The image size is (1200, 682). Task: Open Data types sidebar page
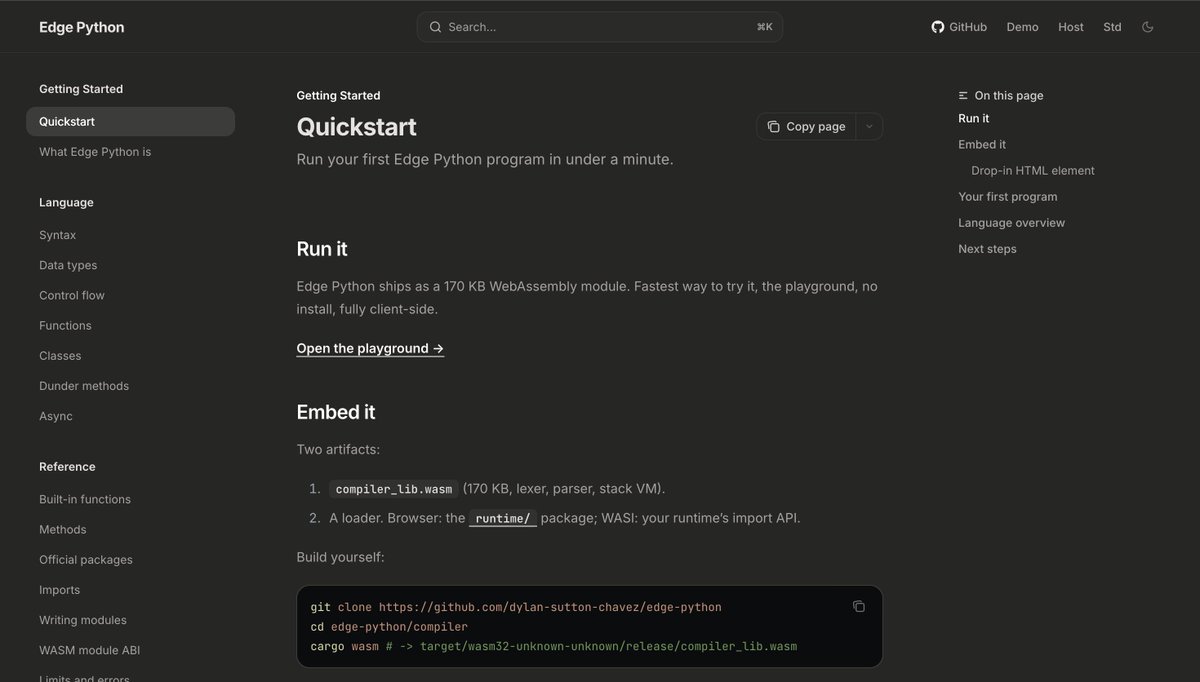point(68,265)
